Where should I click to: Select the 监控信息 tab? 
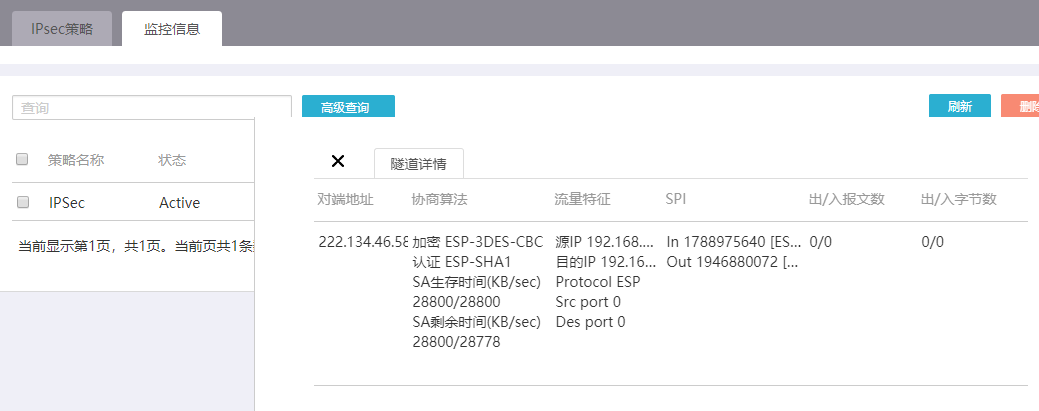(172, 29)
